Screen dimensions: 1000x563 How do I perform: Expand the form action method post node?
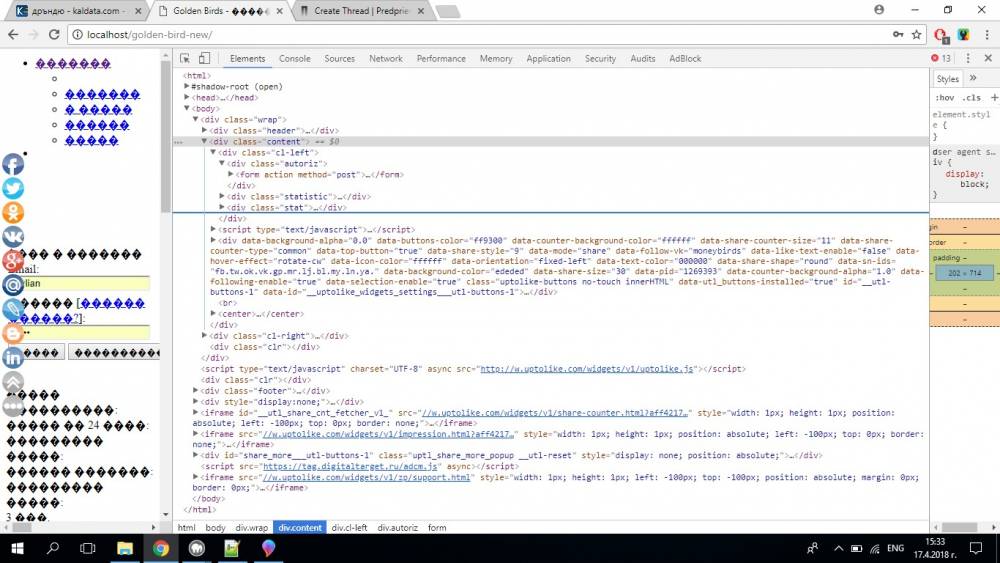pyautogui.click(x=231, y=174)
